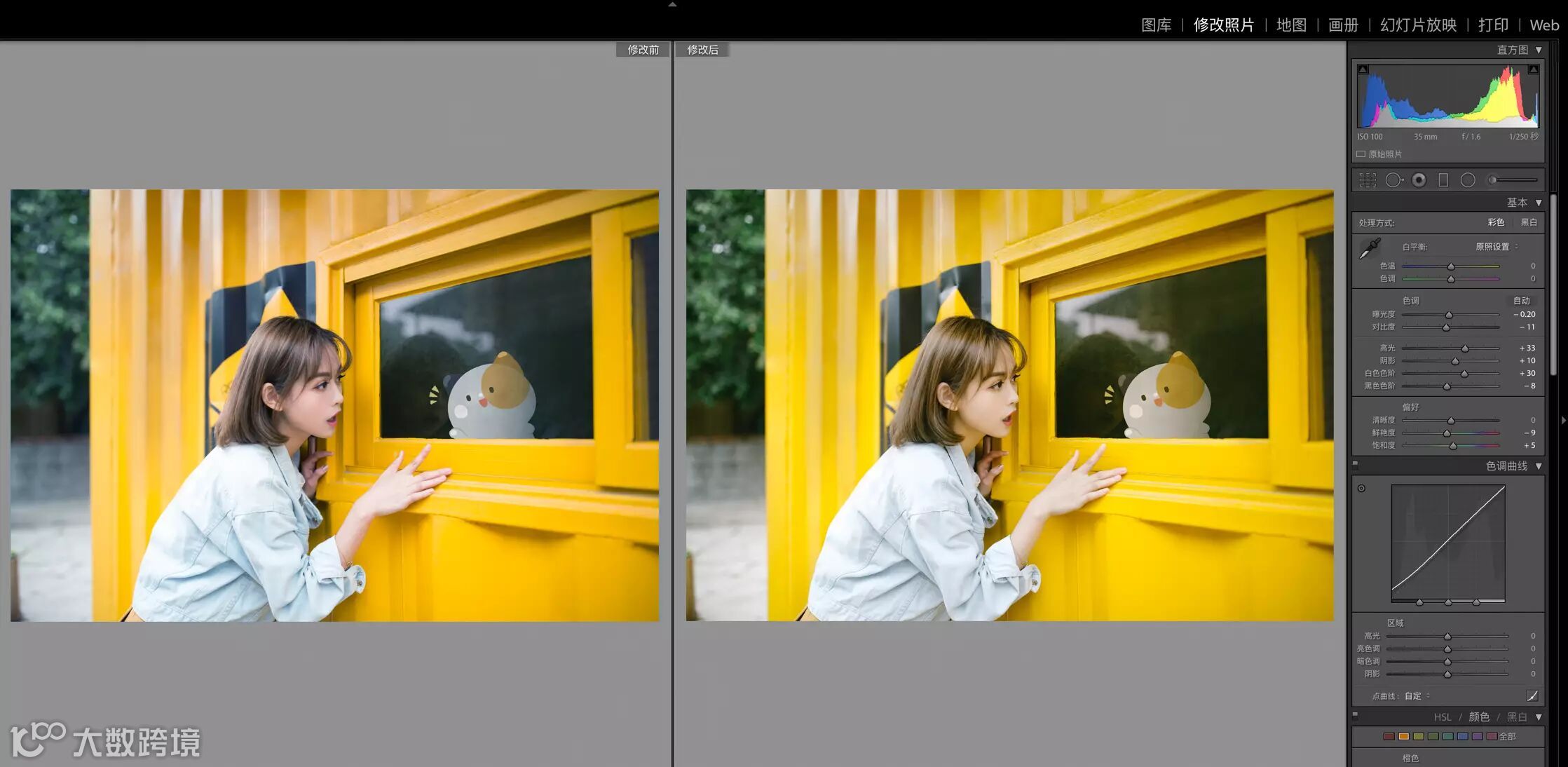This screenshot has width=1568, height=767.
Task: Click the 自动 tone button
Action: pyautogui.click(x=1521, y=301)
